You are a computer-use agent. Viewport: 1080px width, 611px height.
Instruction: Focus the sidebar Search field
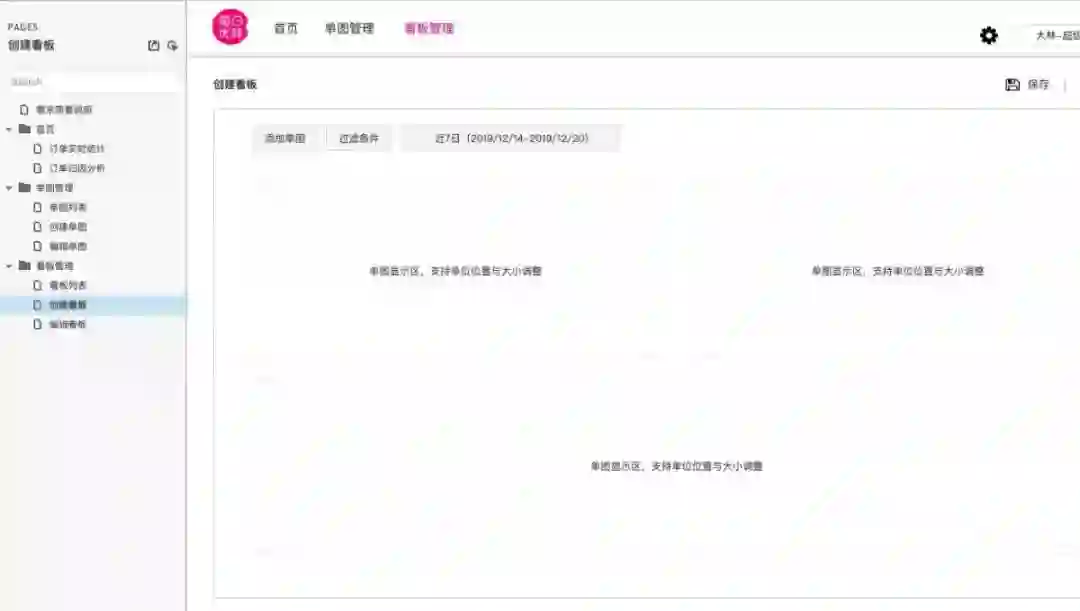(92, 82)
